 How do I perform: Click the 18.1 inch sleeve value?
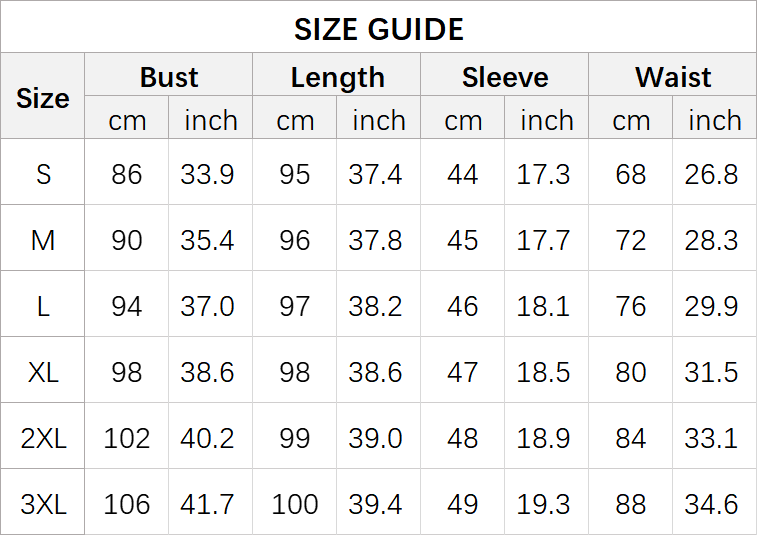tap(544, 307)
